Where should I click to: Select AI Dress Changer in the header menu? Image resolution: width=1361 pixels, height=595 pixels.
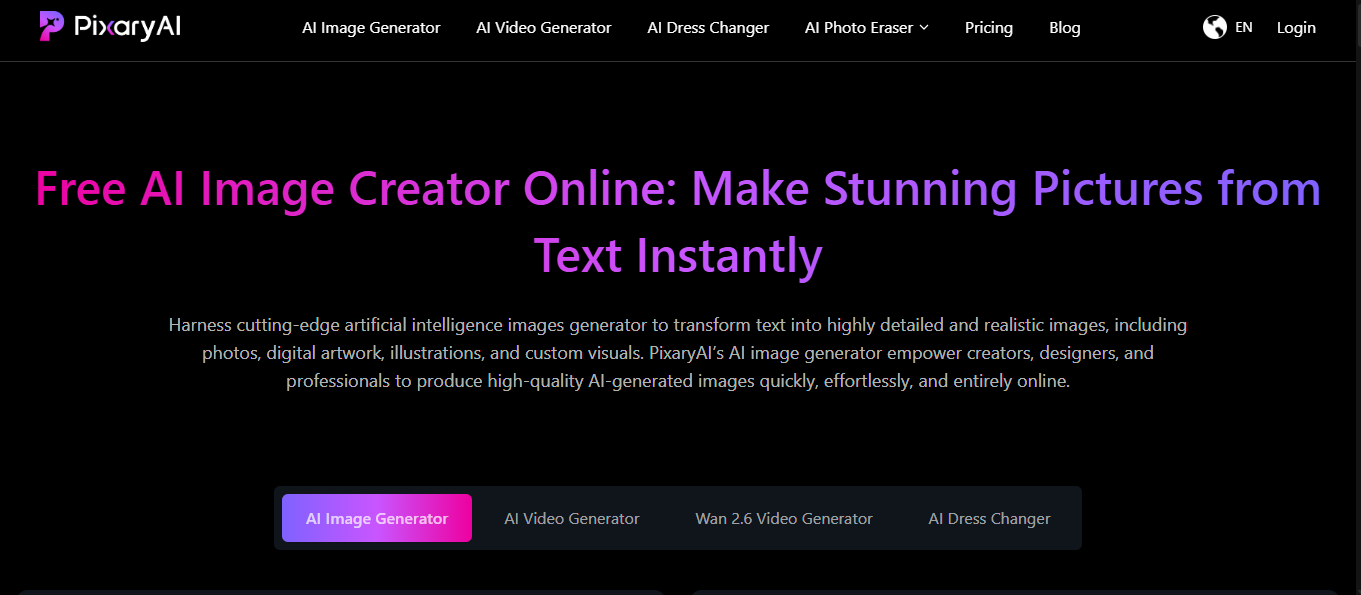[x=708, y=28]
